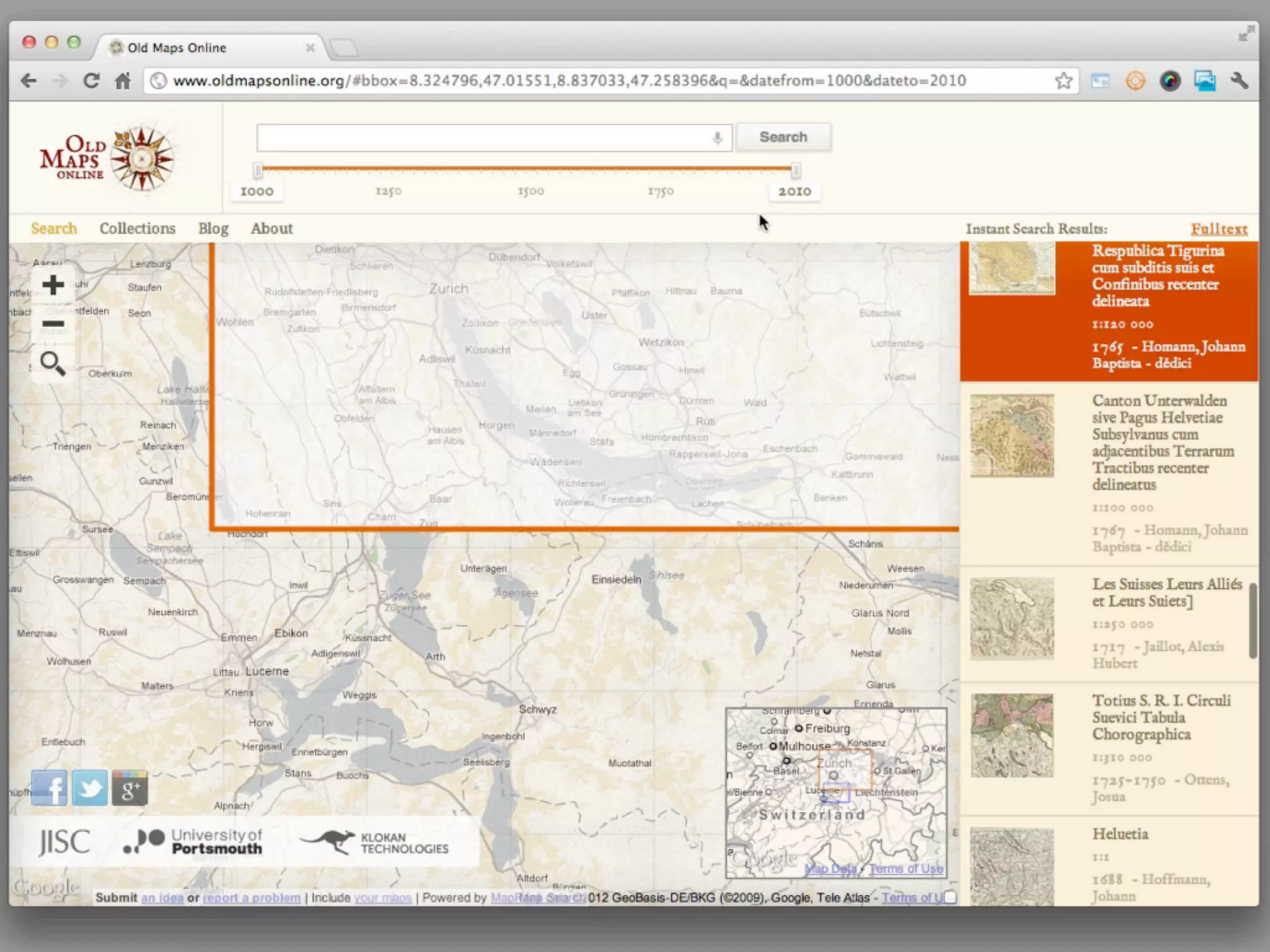Image resolution: width=1270 pixels, height=952 pixels.
Task: Open the Collections tab
Action: click(x=137, y=229)
